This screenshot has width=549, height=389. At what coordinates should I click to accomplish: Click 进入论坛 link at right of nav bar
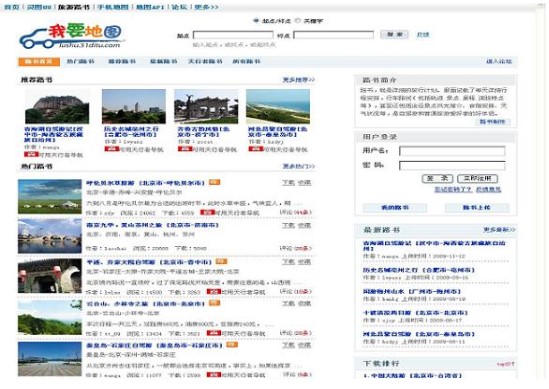point(499,62)
